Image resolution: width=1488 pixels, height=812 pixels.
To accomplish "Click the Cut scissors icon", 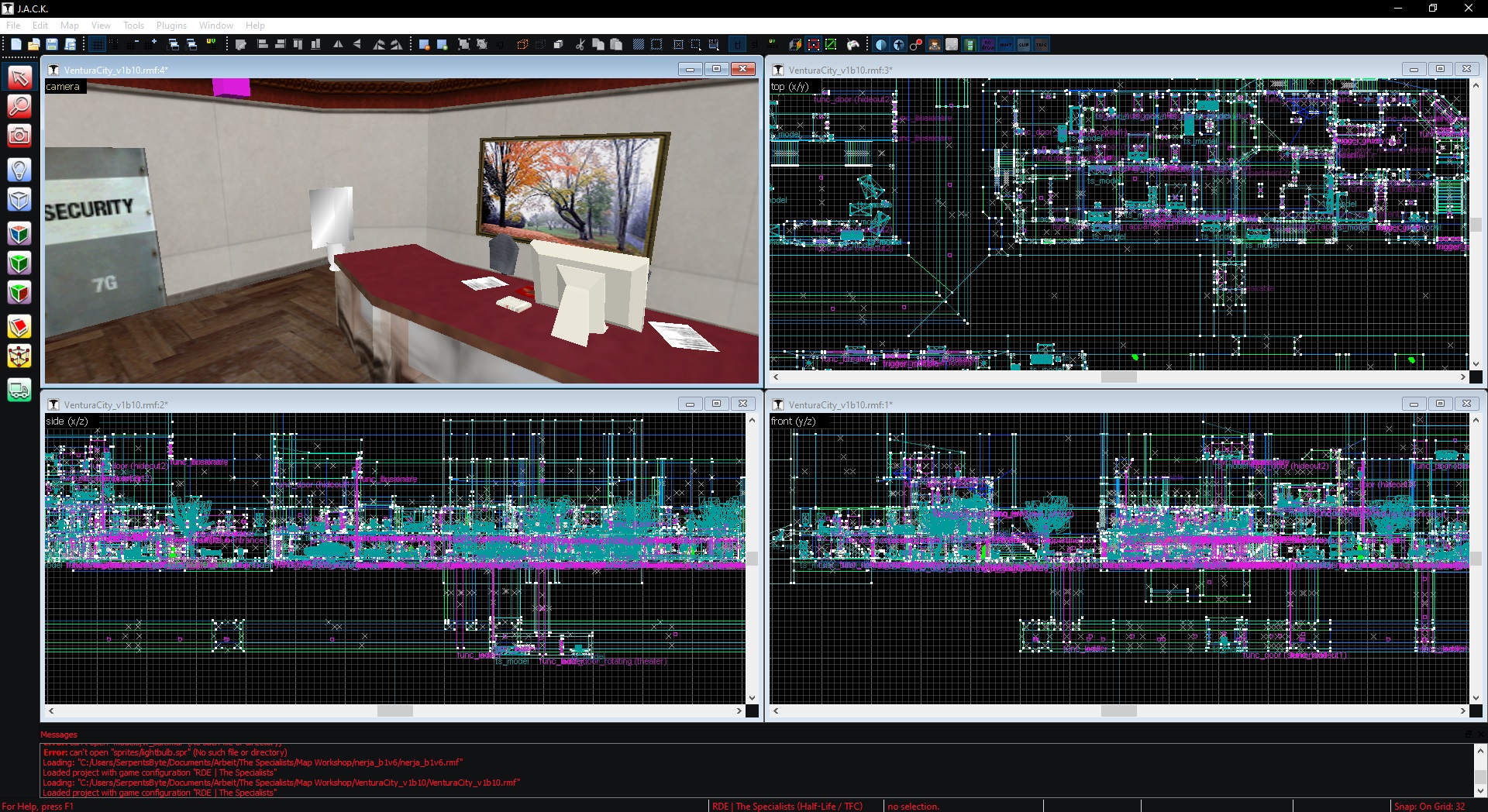I will [580, 45].
